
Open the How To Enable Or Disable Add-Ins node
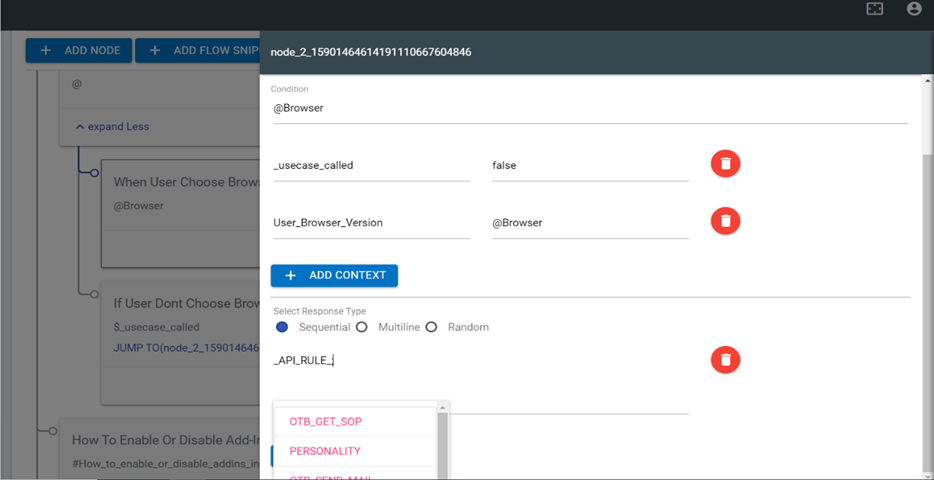160,449
